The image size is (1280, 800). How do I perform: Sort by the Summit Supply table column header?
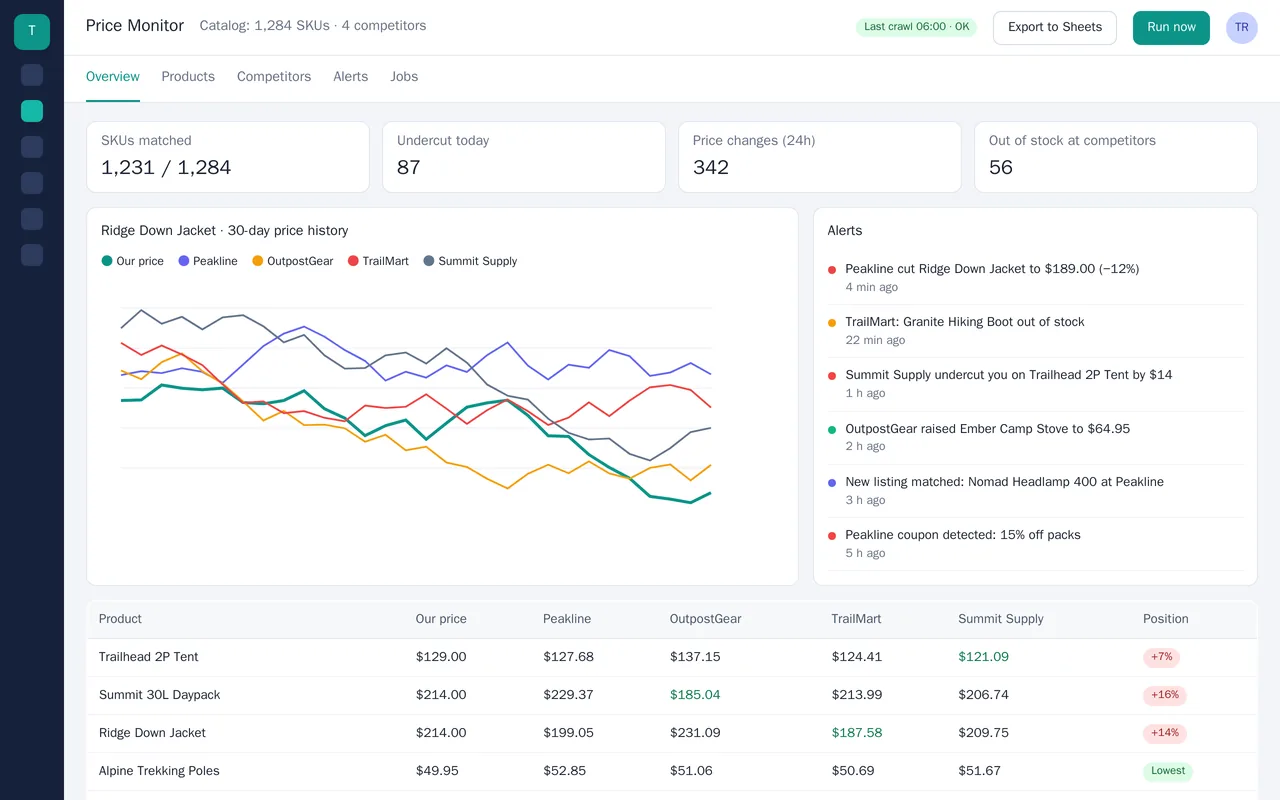point(1001,619)
